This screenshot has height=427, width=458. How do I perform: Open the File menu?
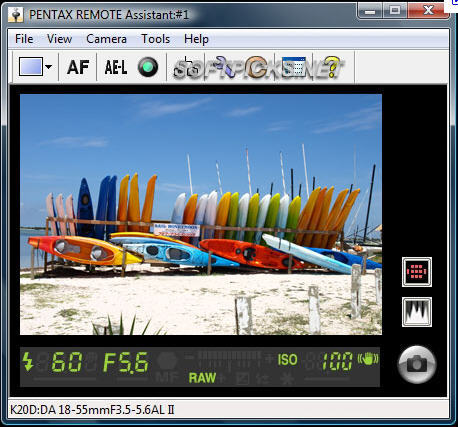24,39
